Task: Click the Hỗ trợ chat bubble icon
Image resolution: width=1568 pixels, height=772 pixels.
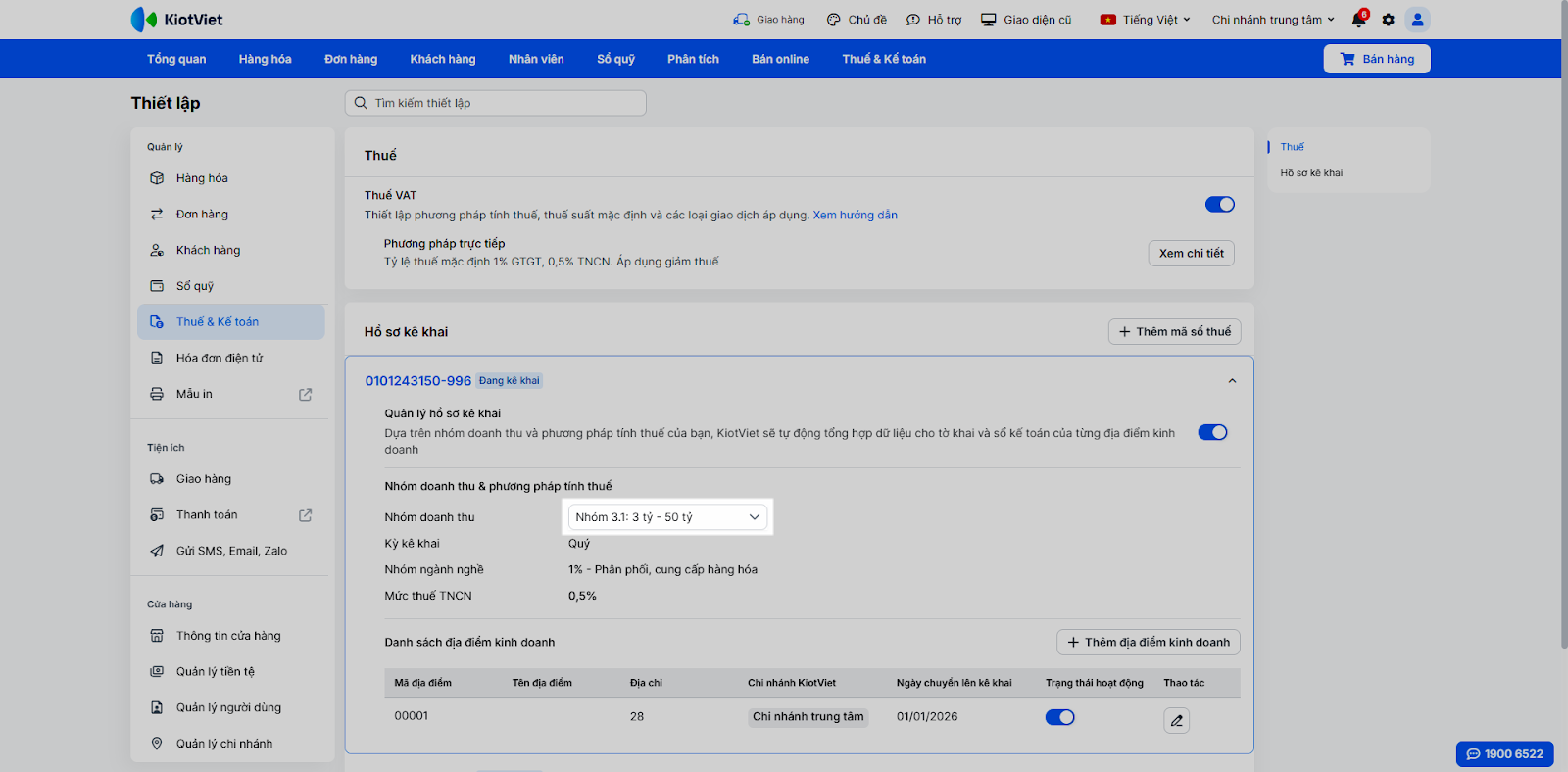Action: [913, 20]
